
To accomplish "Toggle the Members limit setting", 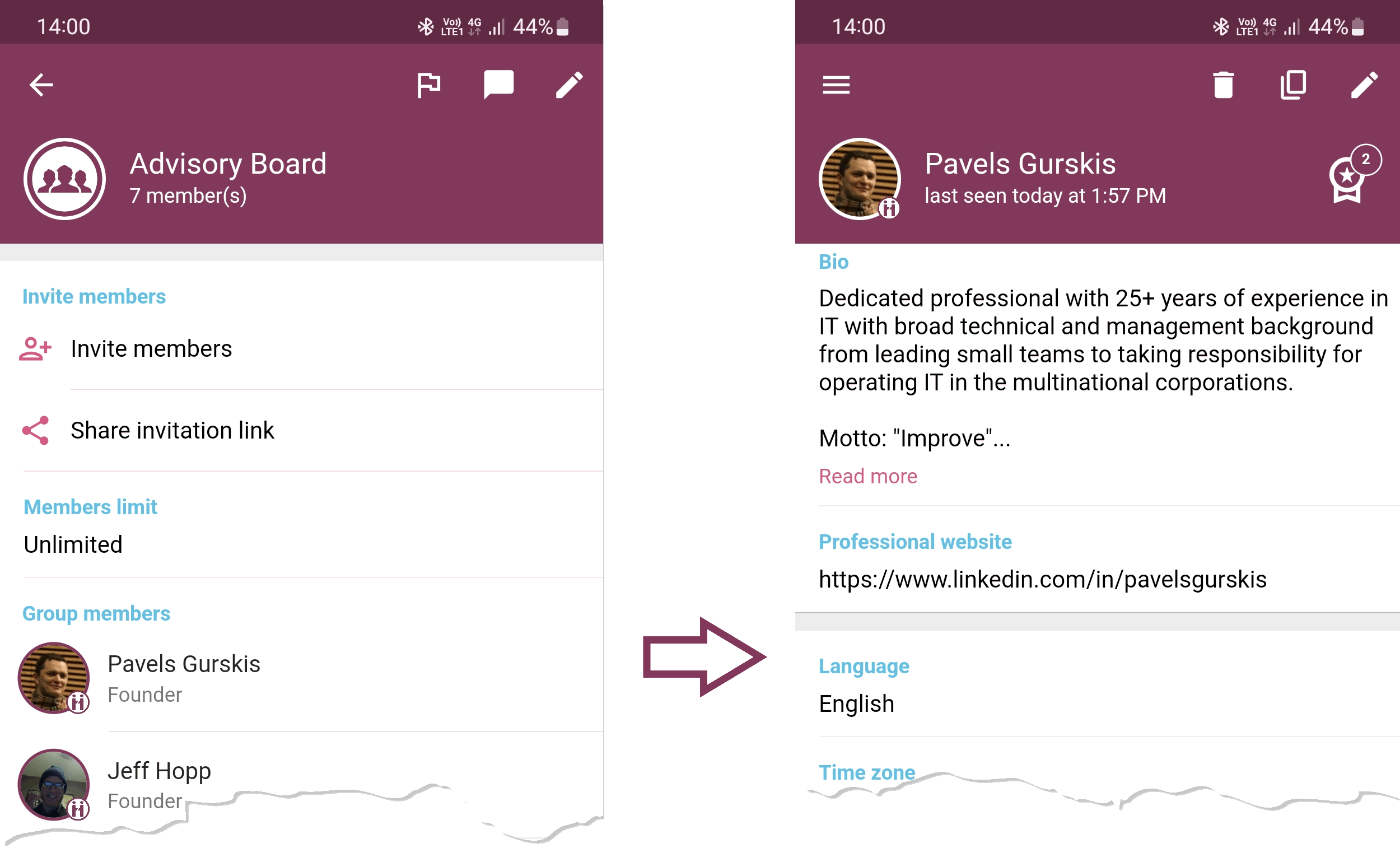I will pos(72,545).
